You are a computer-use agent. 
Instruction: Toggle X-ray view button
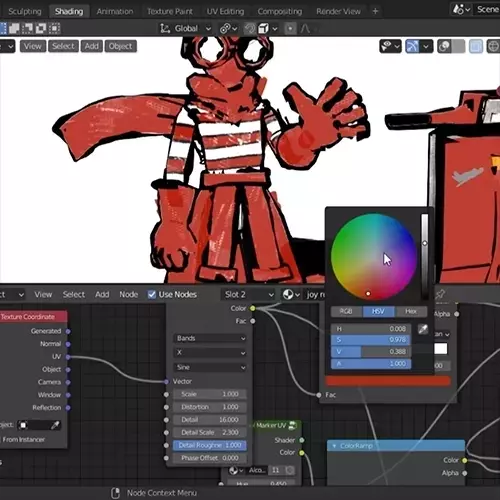click(x=476, y=46)
